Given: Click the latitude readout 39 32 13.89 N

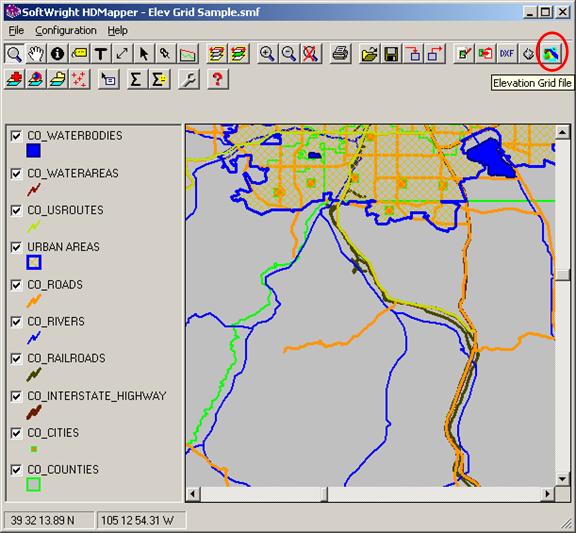Looking at the screenshot, I should pyautogui.click(x=43, y=521).
